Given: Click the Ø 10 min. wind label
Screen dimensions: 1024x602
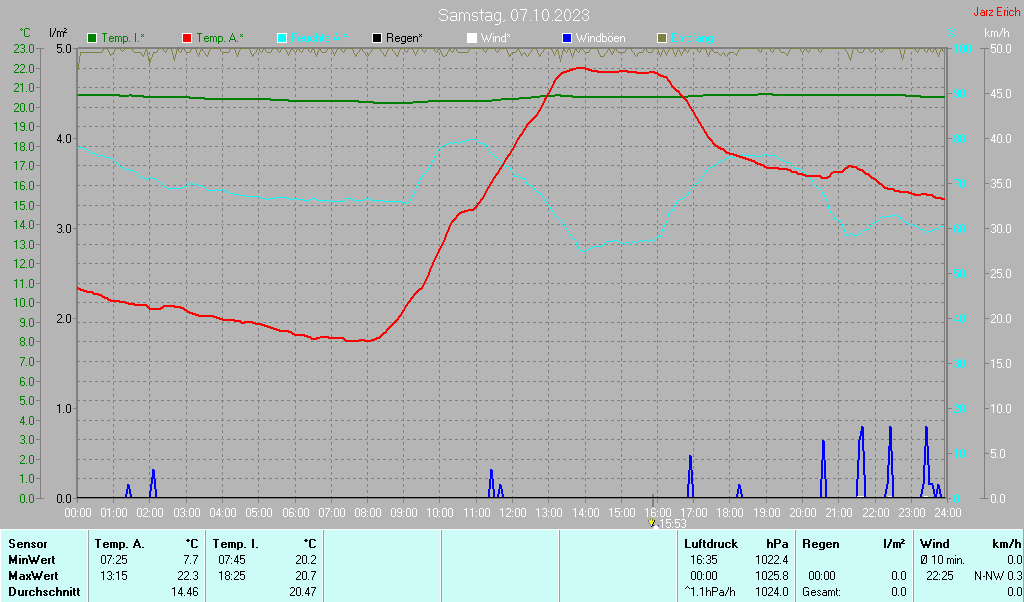Looking at the screenshot, I should 941,560.
